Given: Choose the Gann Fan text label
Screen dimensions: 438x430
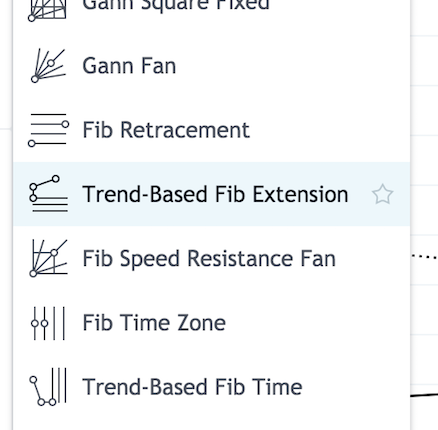Looking at the screenshot, I should 129,66.
